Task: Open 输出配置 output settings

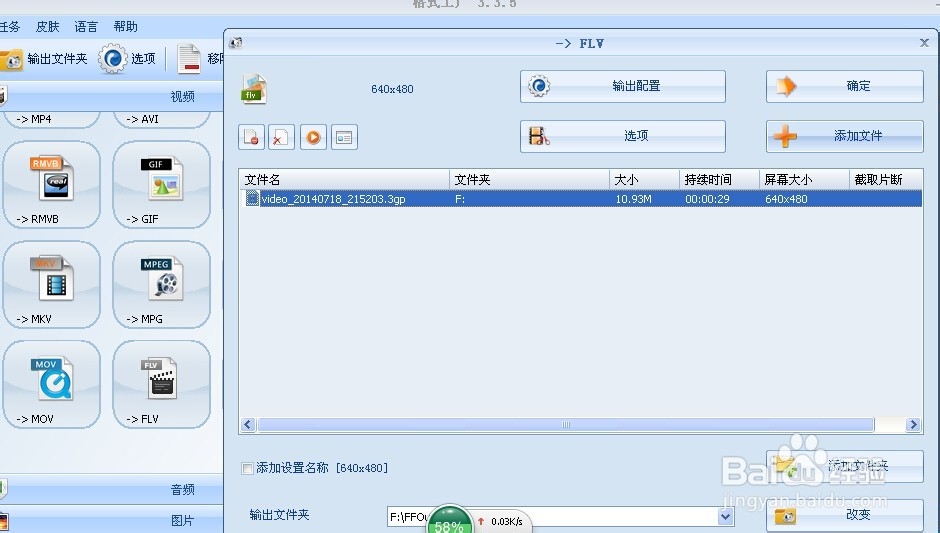Action: pos(623,86)
